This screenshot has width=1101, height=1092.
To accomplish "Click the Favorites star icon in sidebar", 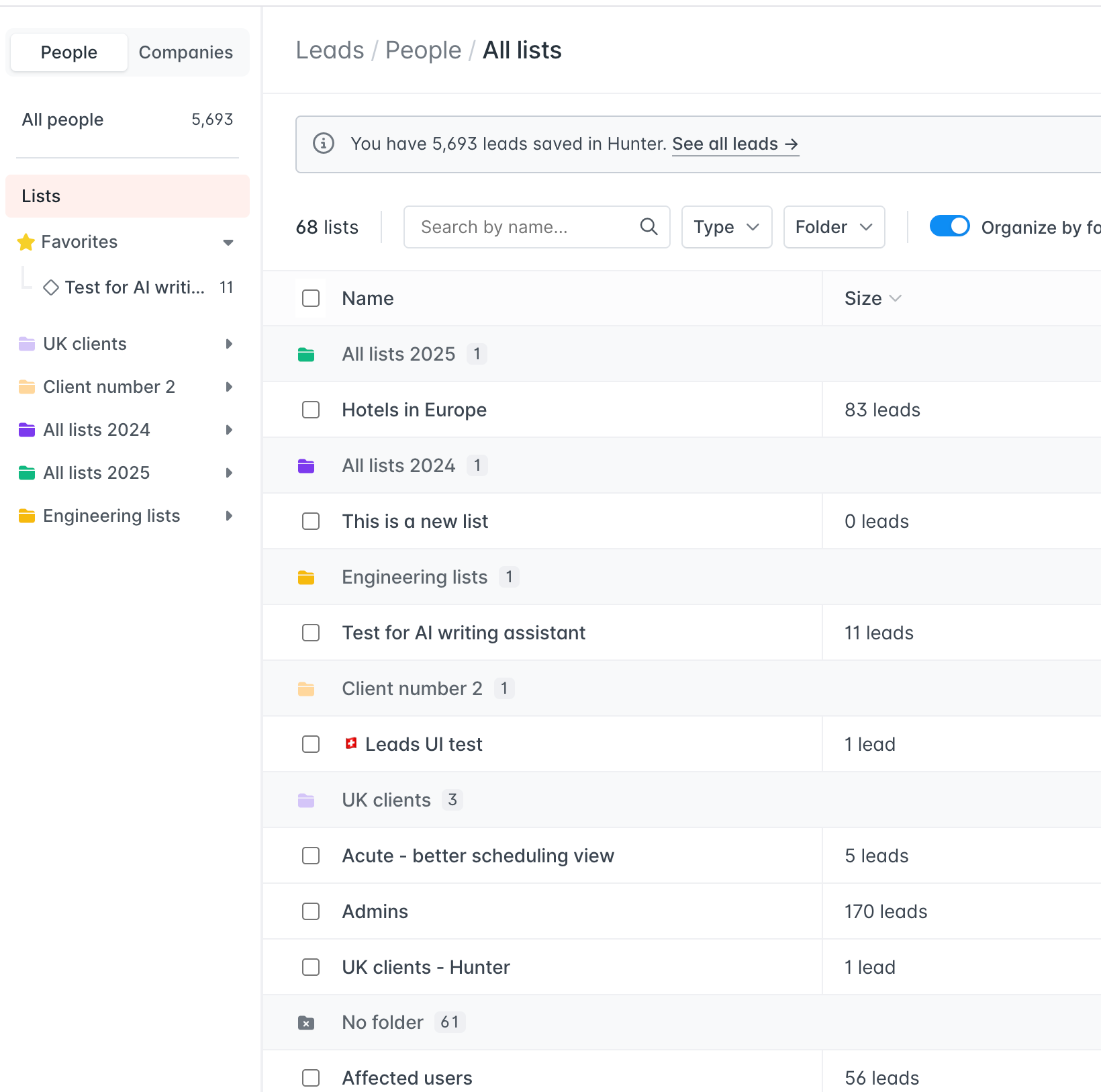I will coord(26,242).
